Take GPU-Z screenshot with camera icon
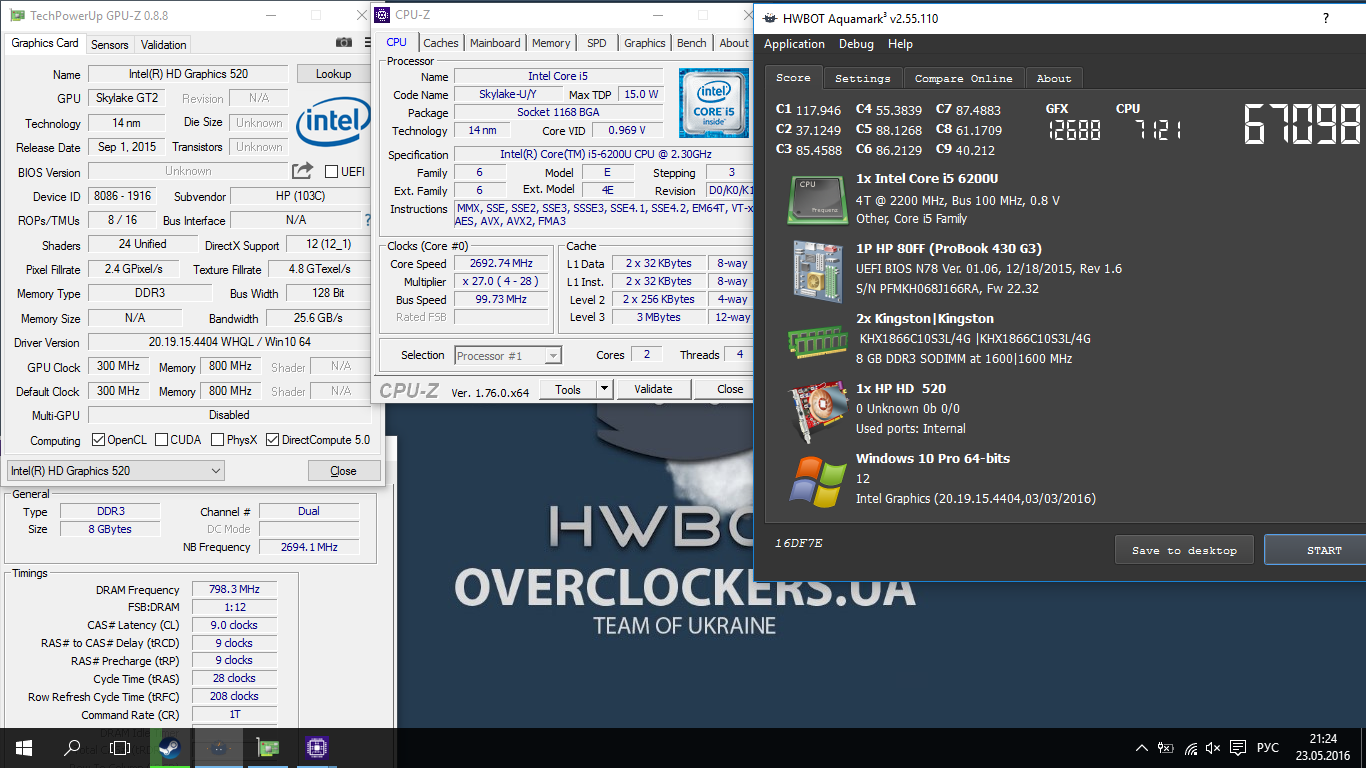The height and width of the screenshot is (768, 1366). pyautogui.click(x=344, y=43)
